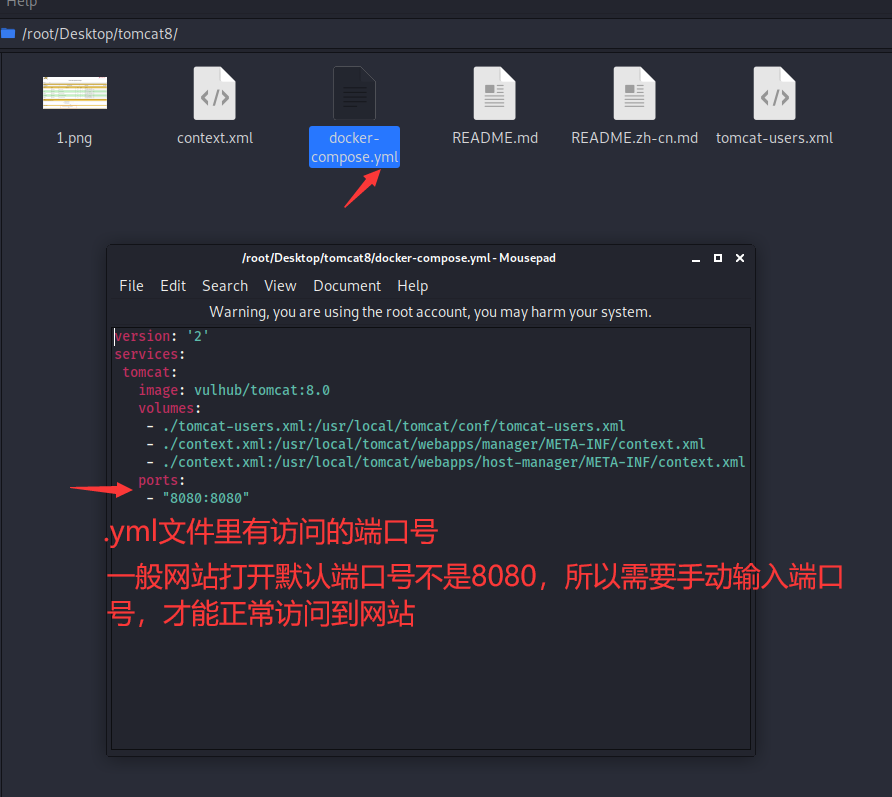Click the ports: line in editor
This screenshot has height=797, width=892.
pos(162,480)
